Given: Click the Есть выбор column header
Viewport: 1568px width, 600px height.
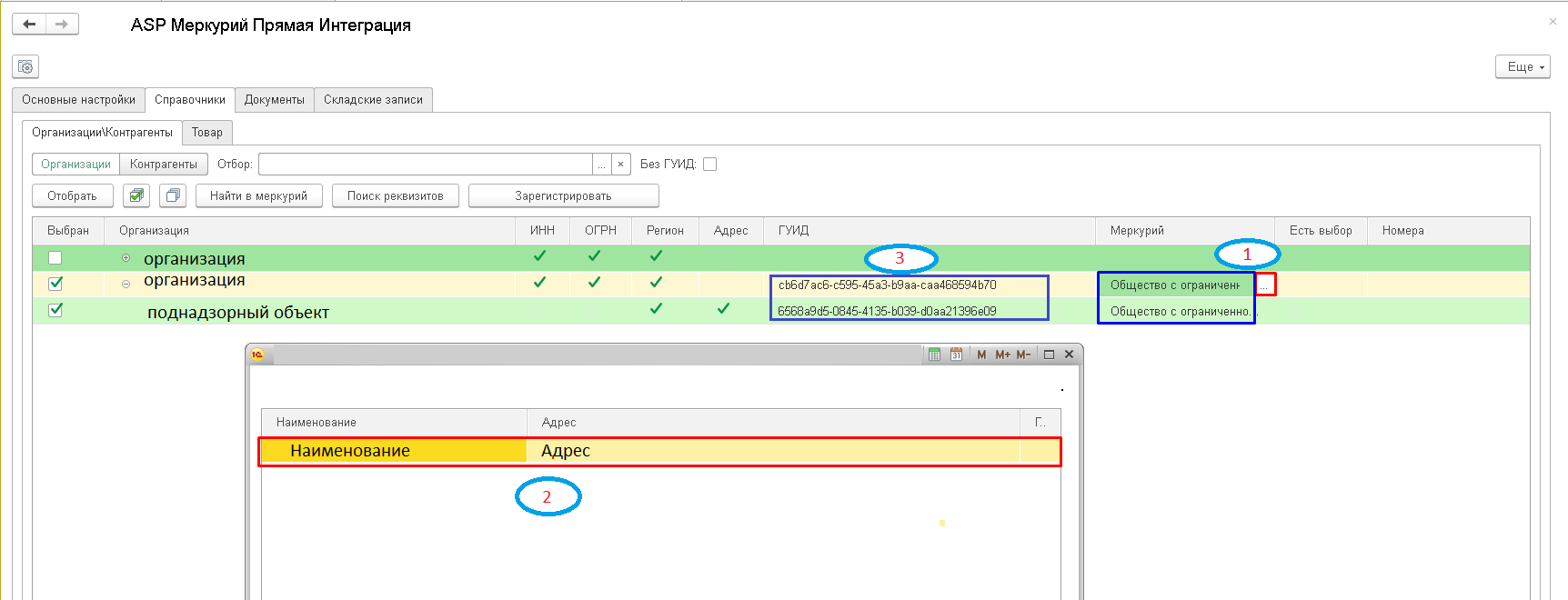Looking at the screenshot, I should (x=1322, y=231).
